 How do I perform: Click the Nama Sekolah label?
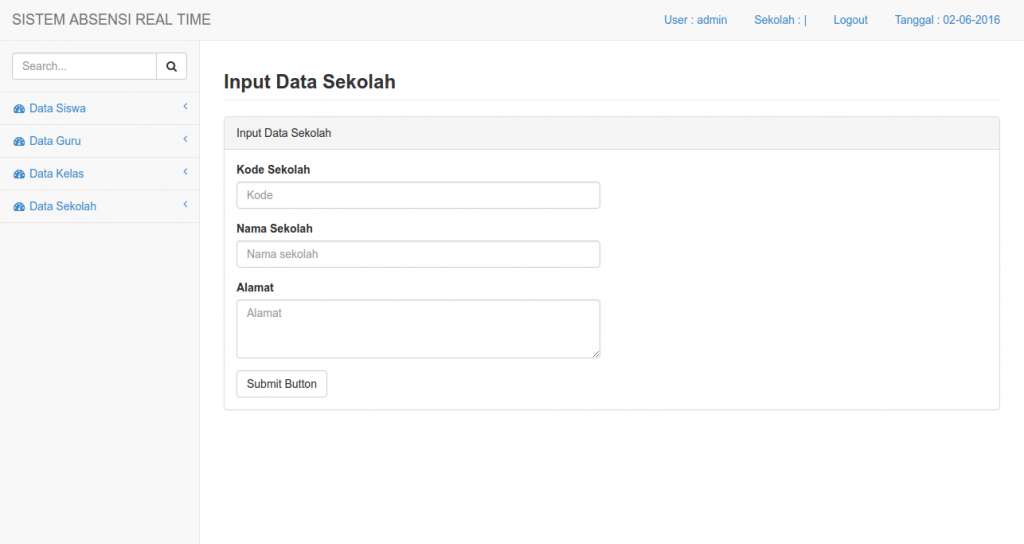click(x=274, y=229)
